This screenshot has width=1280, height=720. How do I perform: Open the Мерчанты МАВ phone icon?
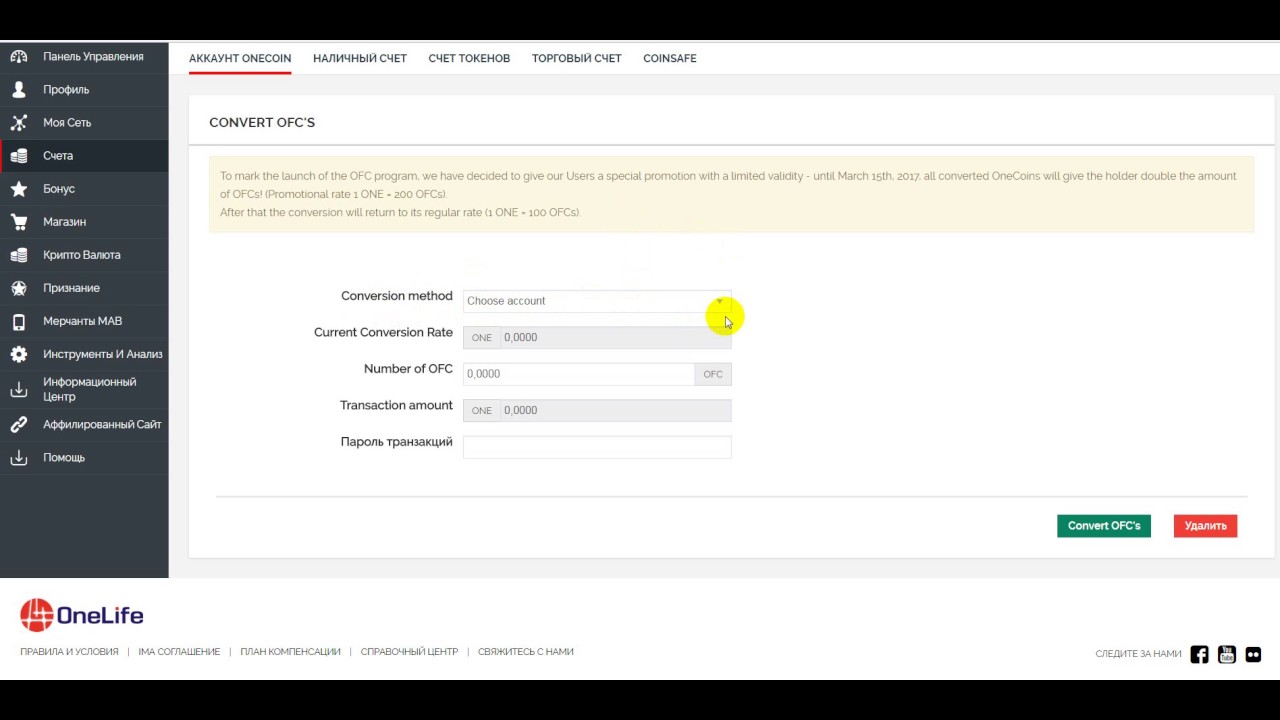coord(19,321)
